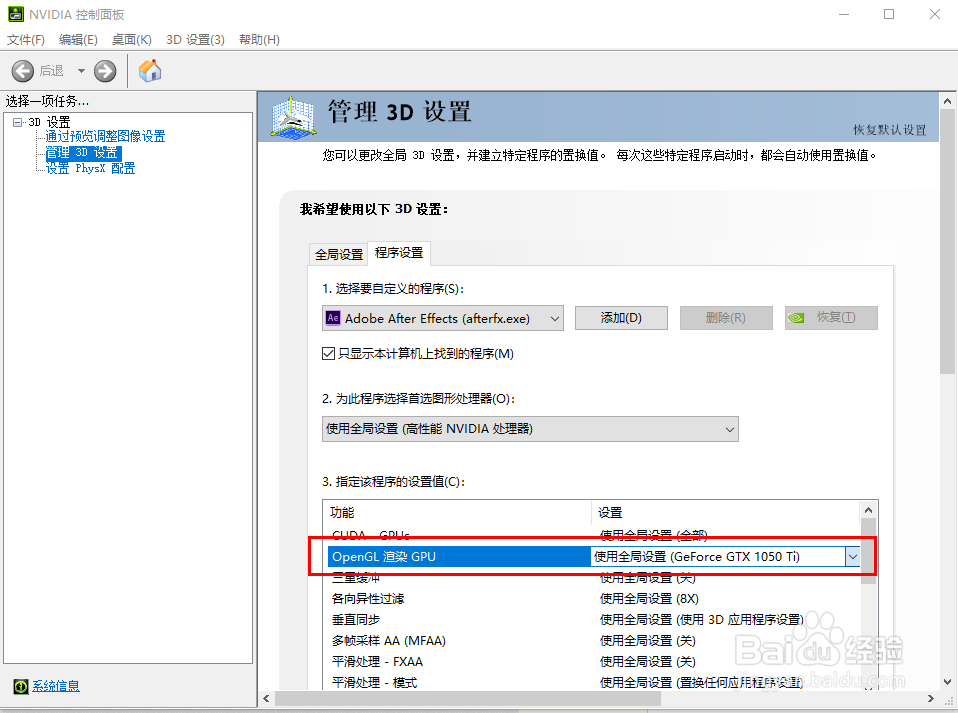Click the 3D cube graphic beside 管理 3D 设置
This screenshot has height=713, width=958.
[291, 119]
